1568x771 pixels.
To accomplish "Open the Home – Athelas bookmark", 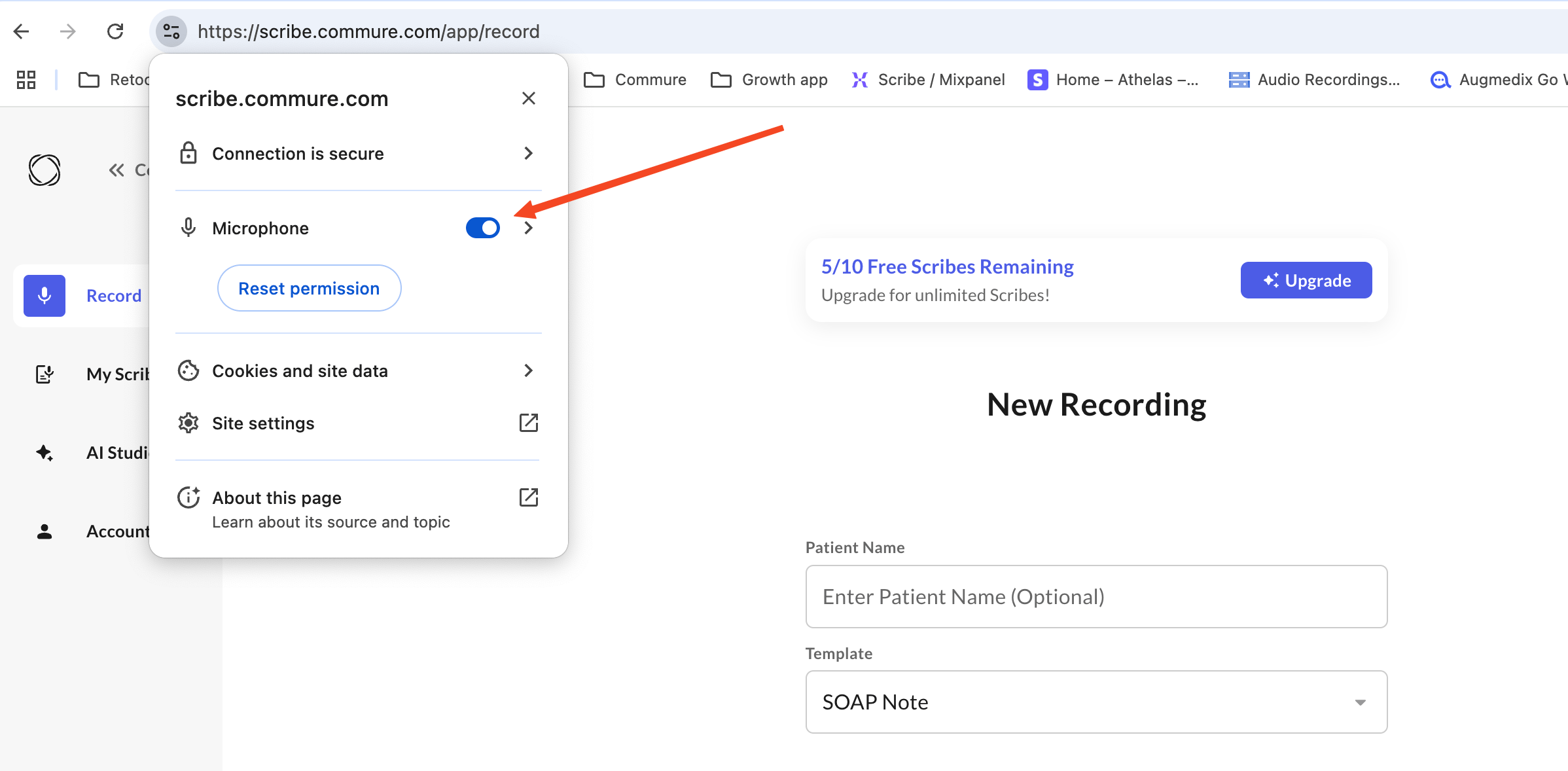I will pos(1114,80).
